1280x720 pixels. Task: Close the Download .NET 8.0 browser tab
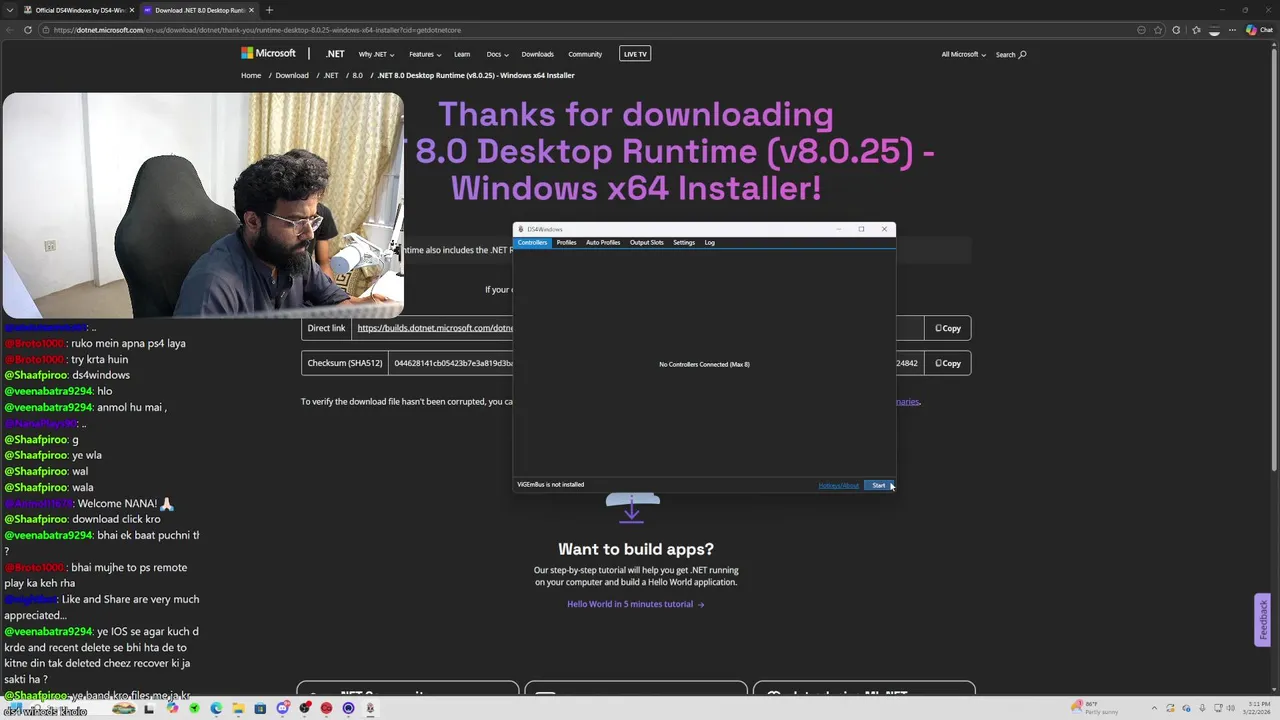[251, 10]
